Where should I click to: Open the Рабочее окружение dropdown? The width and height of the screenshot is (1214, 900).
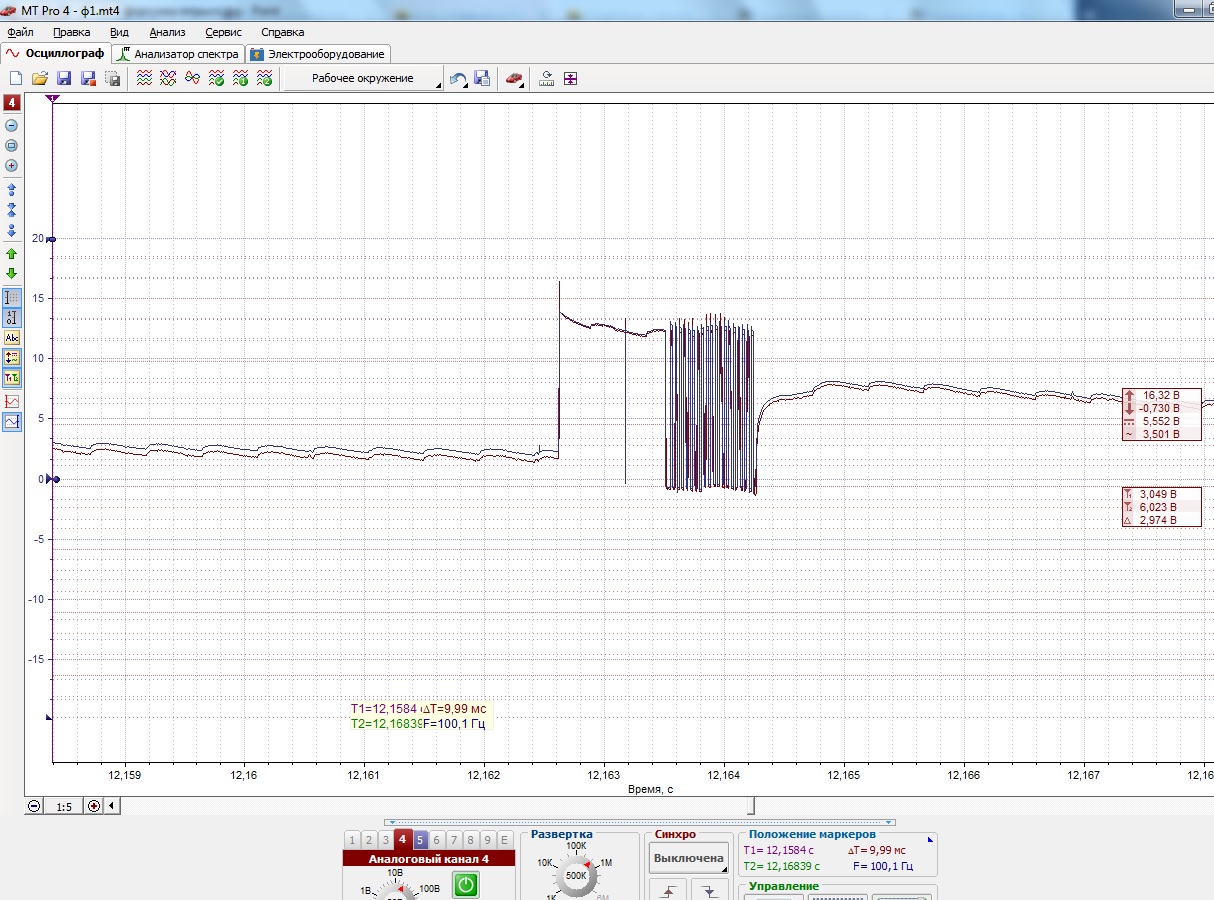pyautogui.click(x=363, y=78)
